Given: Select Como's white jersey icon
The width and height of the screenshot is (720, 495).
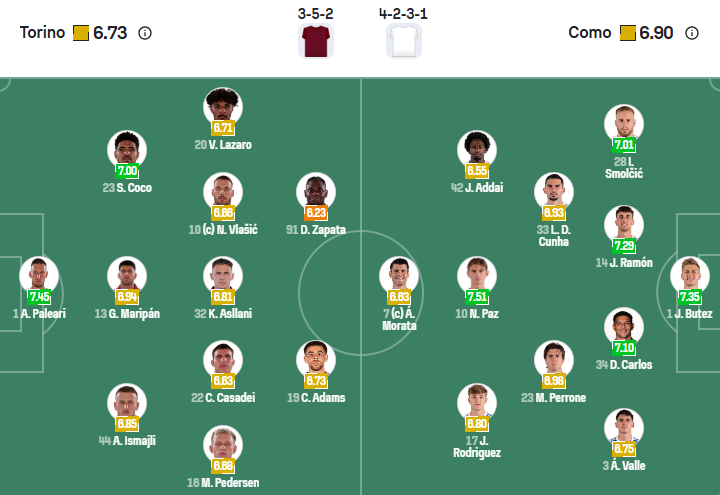Looking at the screenshot, I should click(x=403, y=41).
